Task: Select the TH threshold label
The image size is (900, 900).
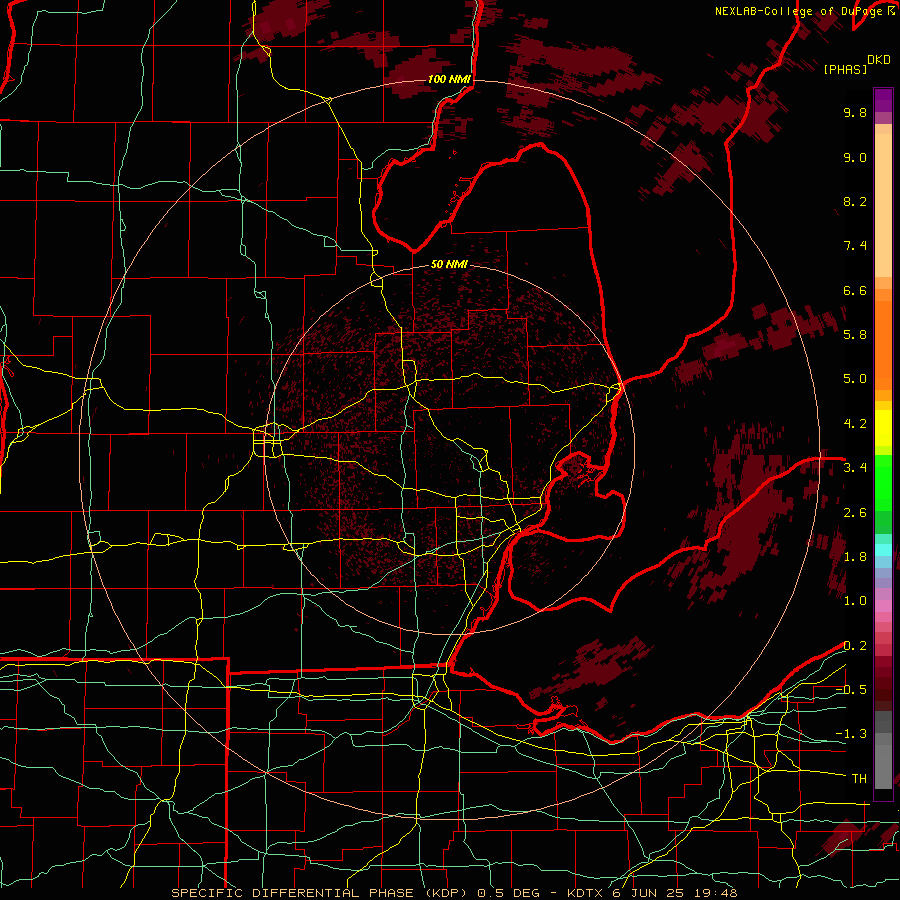Action: point(859,779)
